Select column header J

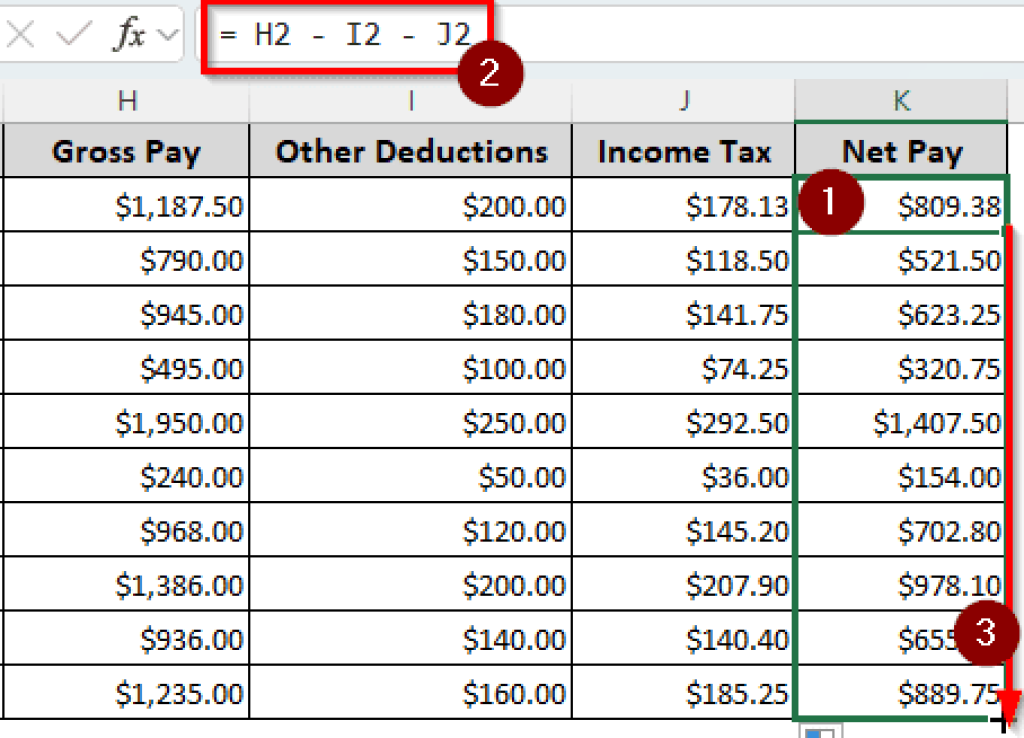click(684, 100)
